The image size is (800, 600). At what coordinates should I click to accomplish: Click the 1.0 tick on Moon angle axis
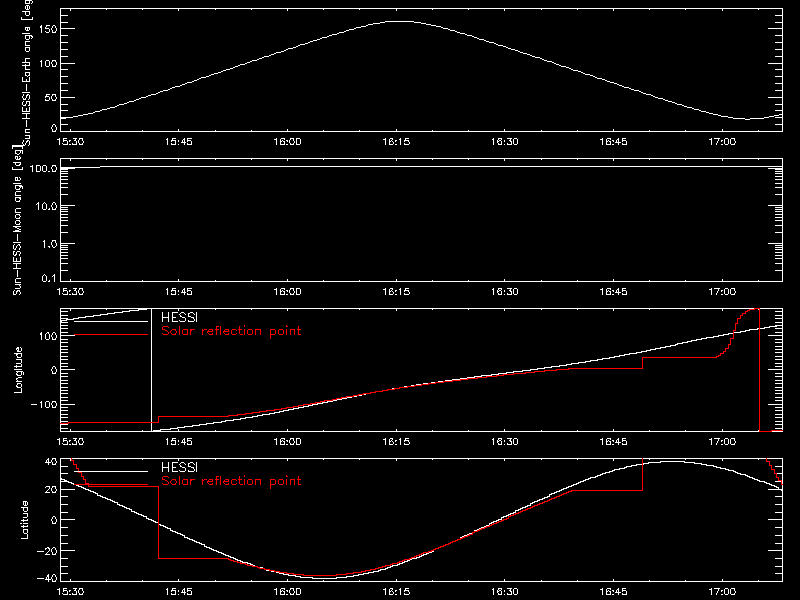[x=49, y=244]
